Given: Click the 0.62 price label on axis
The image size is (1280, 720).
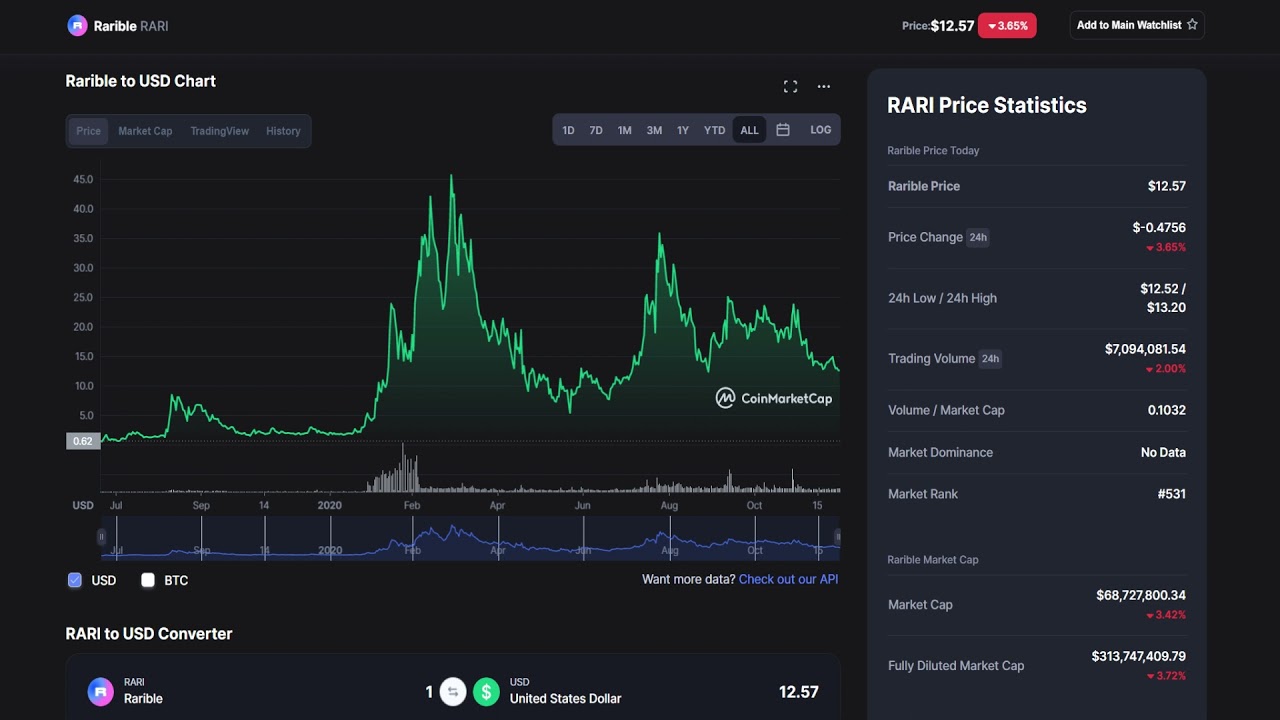Looking at the screenshot, I should coord(83,441).
